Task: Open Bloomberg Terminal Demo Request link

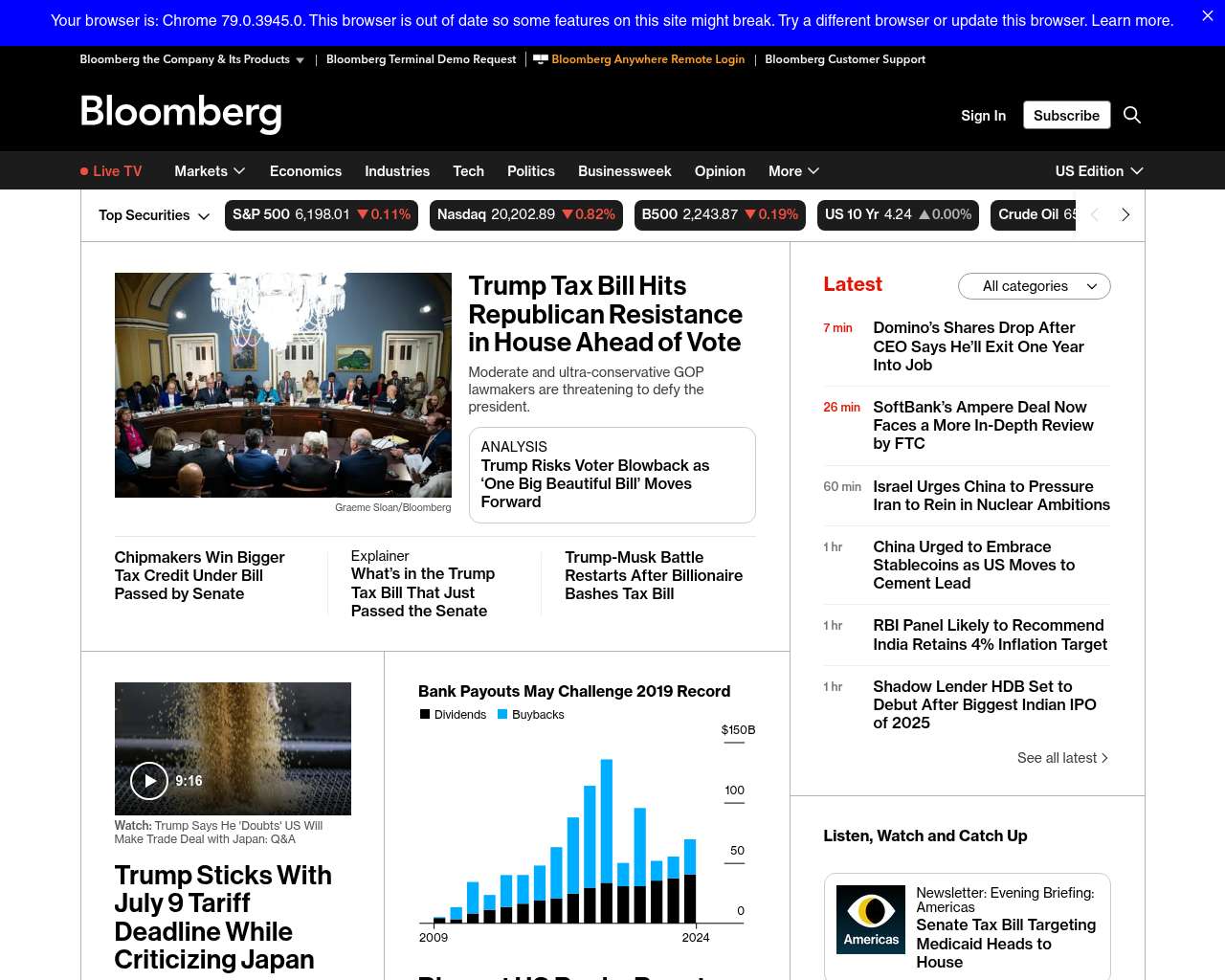Action: click(421, 59)
